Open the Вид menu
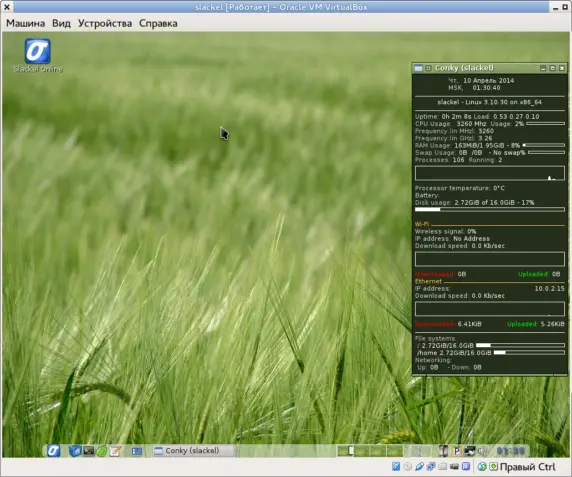This screenshot has width=572, height=477. click(61, 23)
